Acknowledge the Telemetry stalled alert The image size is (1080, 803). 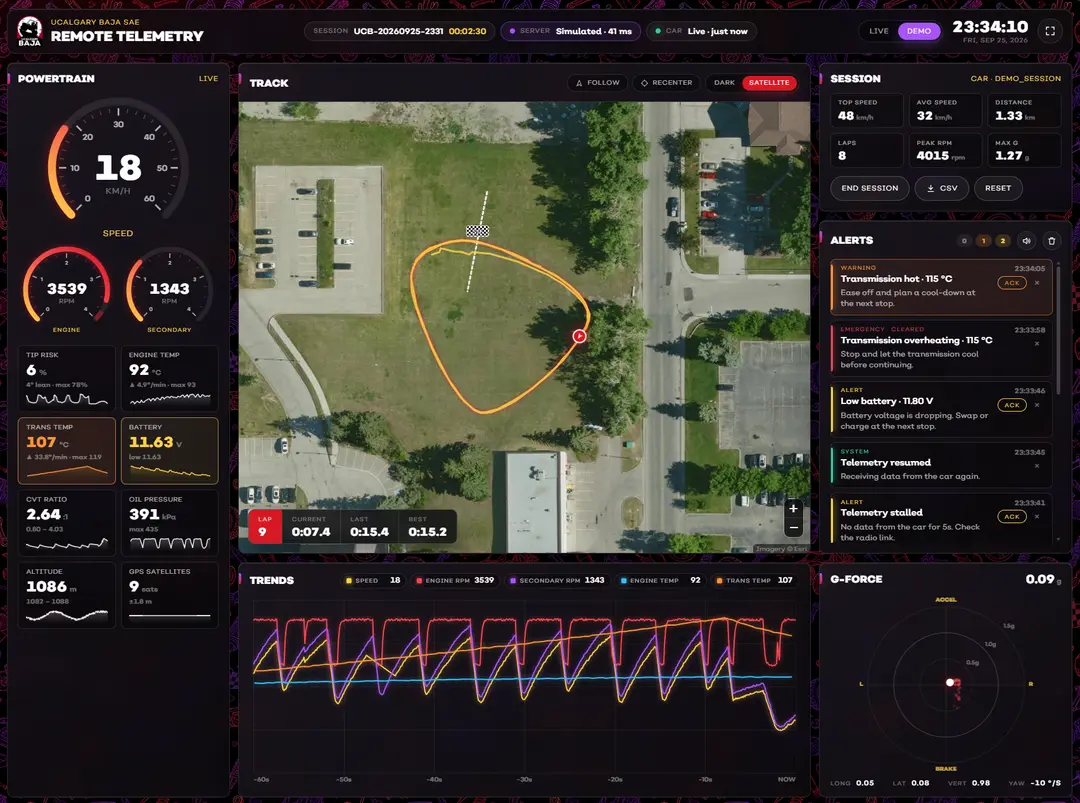pos(1011,517)
